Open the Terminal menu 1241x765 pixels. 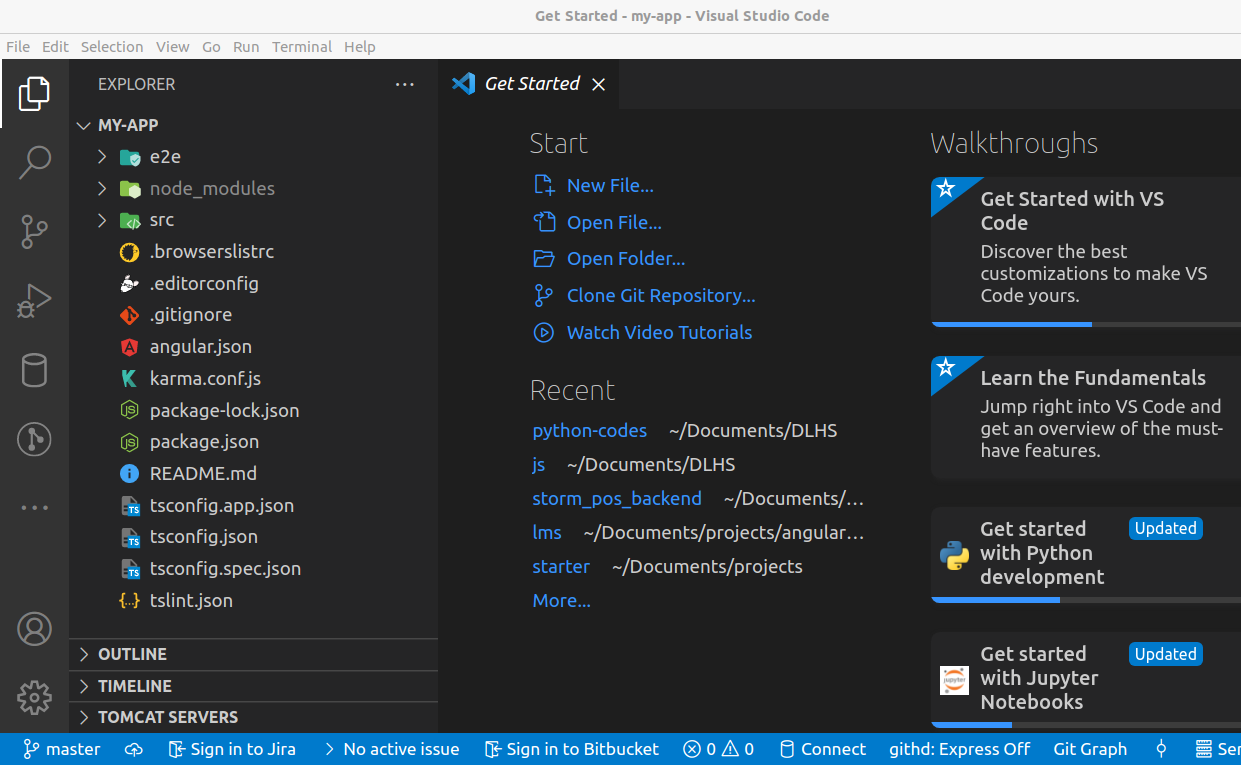tap(301, 46)
